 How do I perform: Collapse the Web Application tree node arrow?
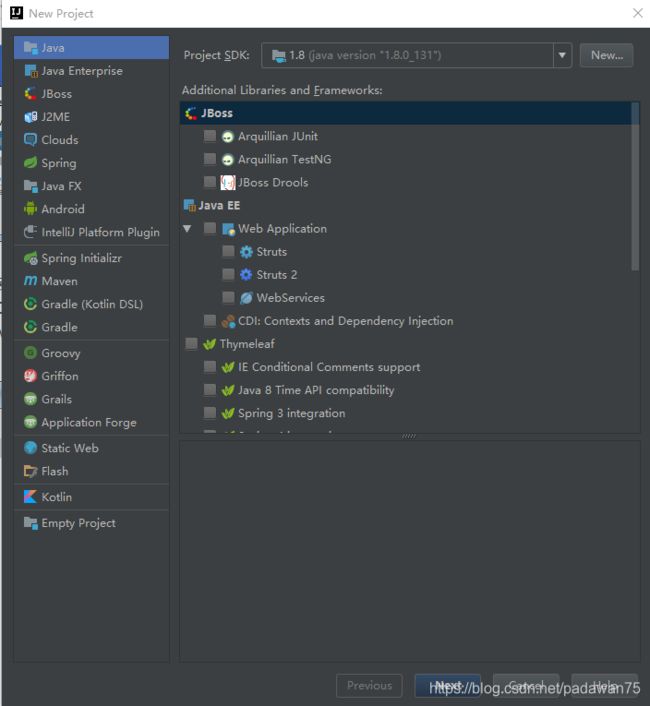point(187,229)
